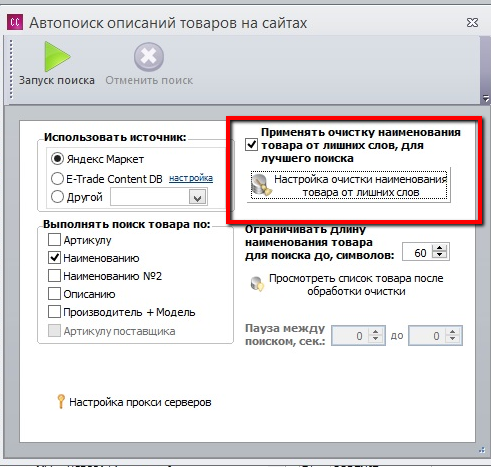
Task: Click the first pause seconds field
Action: coord(350,335)
